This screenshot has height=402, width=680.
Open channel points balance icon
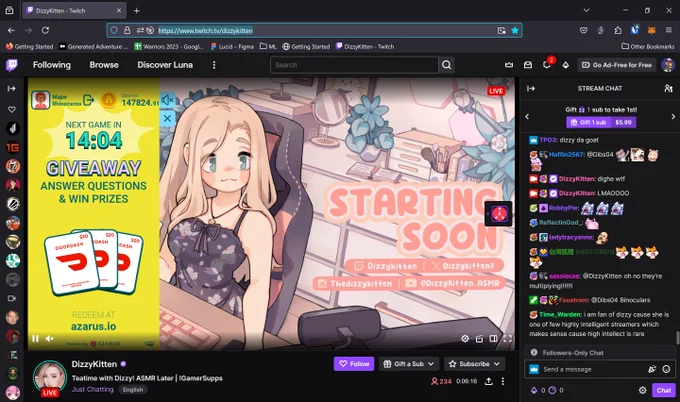pos(552,390)
